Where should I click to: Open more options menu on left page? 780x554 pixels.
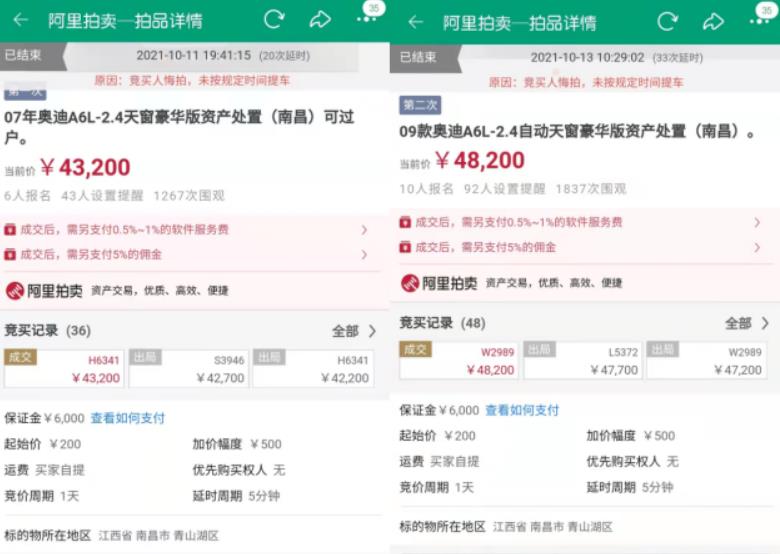pos(367,19)
